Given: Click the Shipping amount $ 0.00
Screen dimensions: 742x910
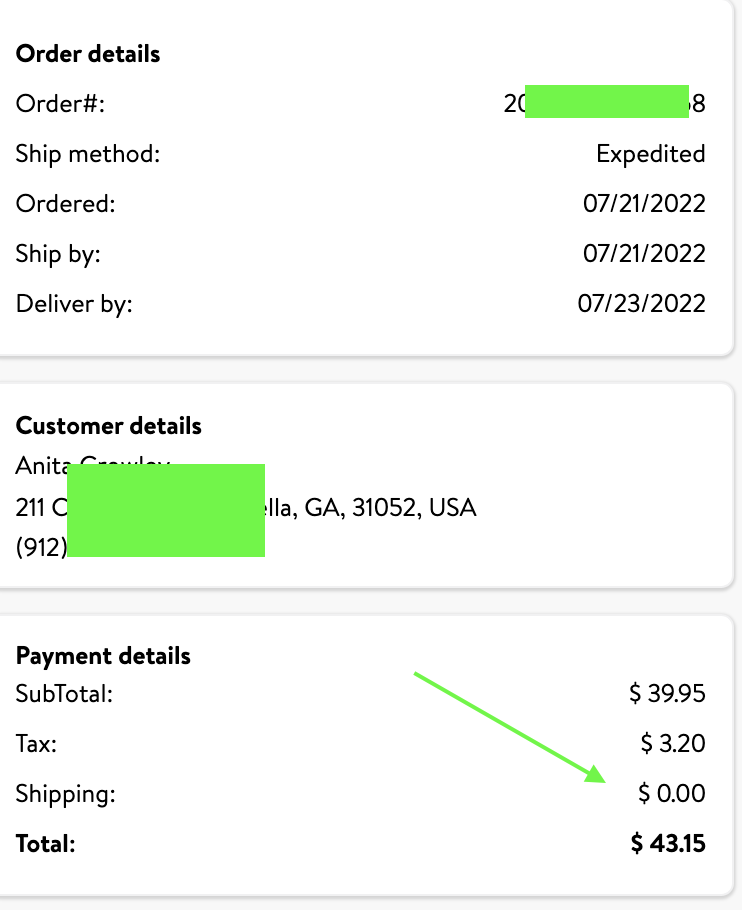Looking at the screenshot, I should pyautogui.click(x=672, y=793).
